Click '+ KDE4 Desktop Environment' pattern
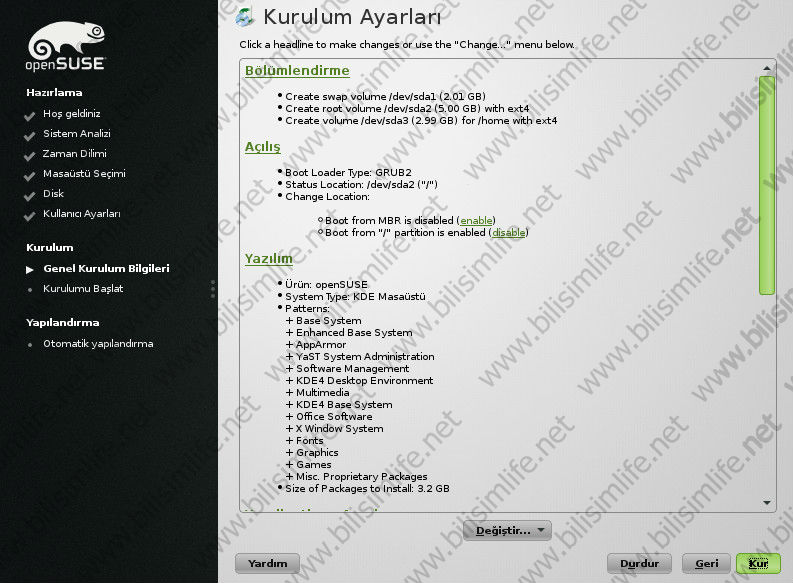 (360, 381)
